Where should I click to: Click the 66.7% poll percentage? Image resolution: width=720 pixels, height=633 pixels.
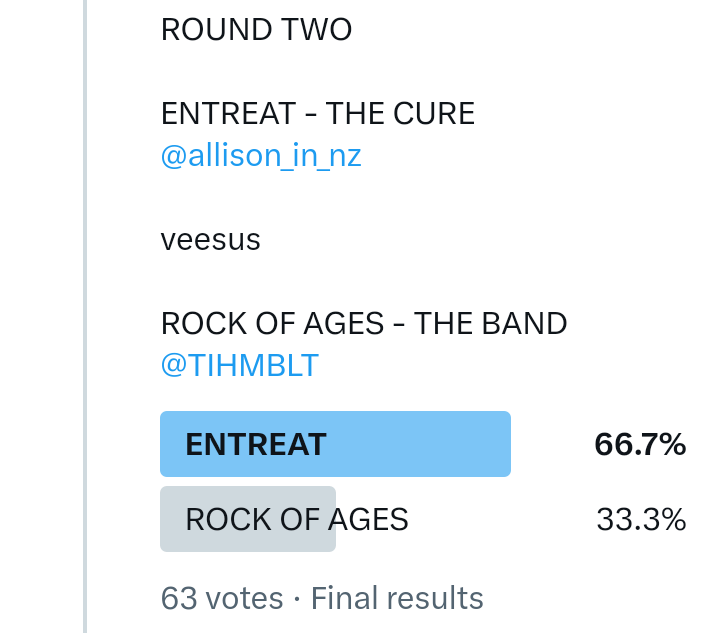[x=640, y=445]
